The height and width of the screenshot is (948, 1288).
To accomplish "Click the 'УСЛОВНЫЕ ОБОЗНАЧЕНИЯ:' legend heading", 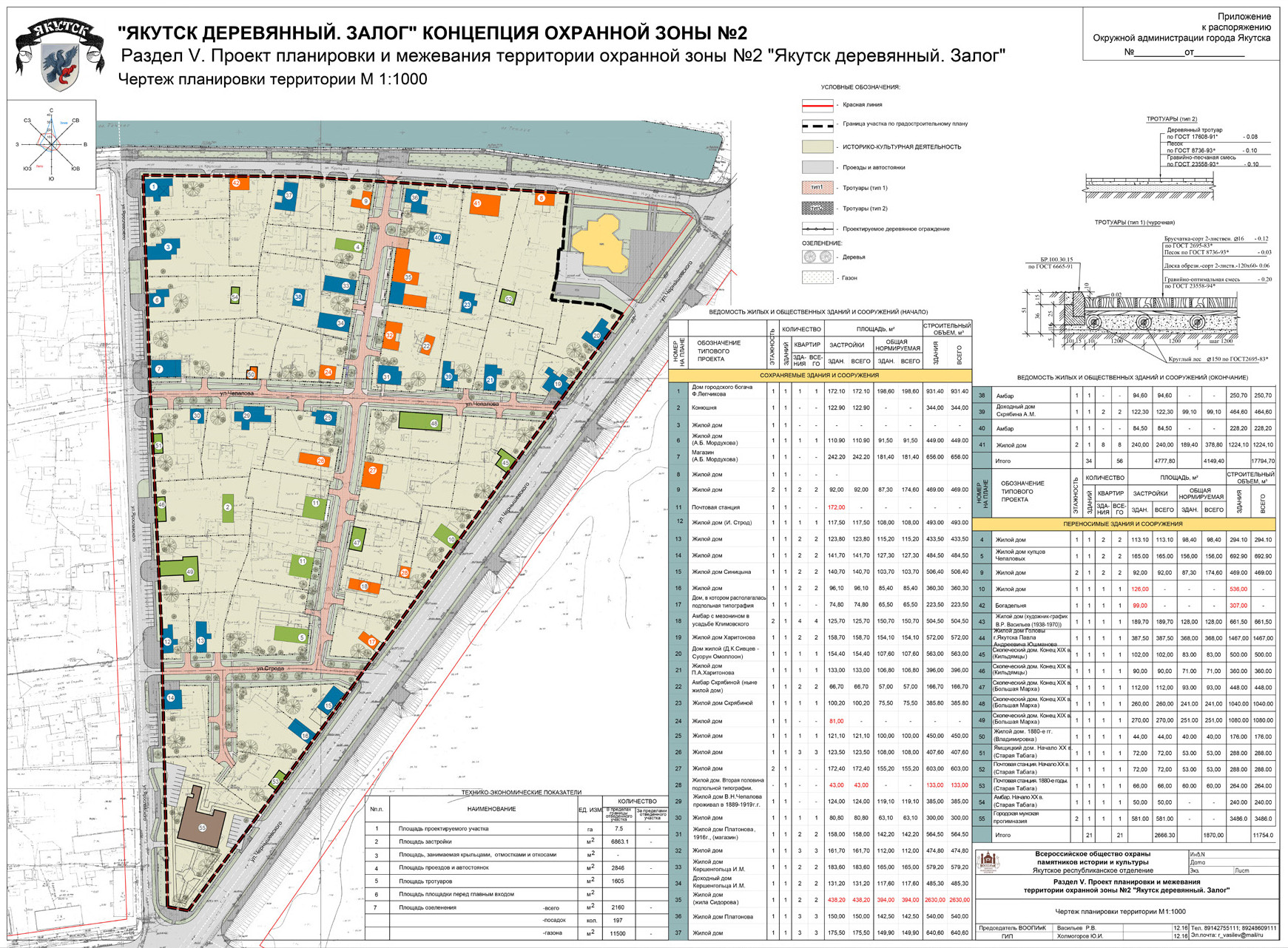I will tap(860, 87).
